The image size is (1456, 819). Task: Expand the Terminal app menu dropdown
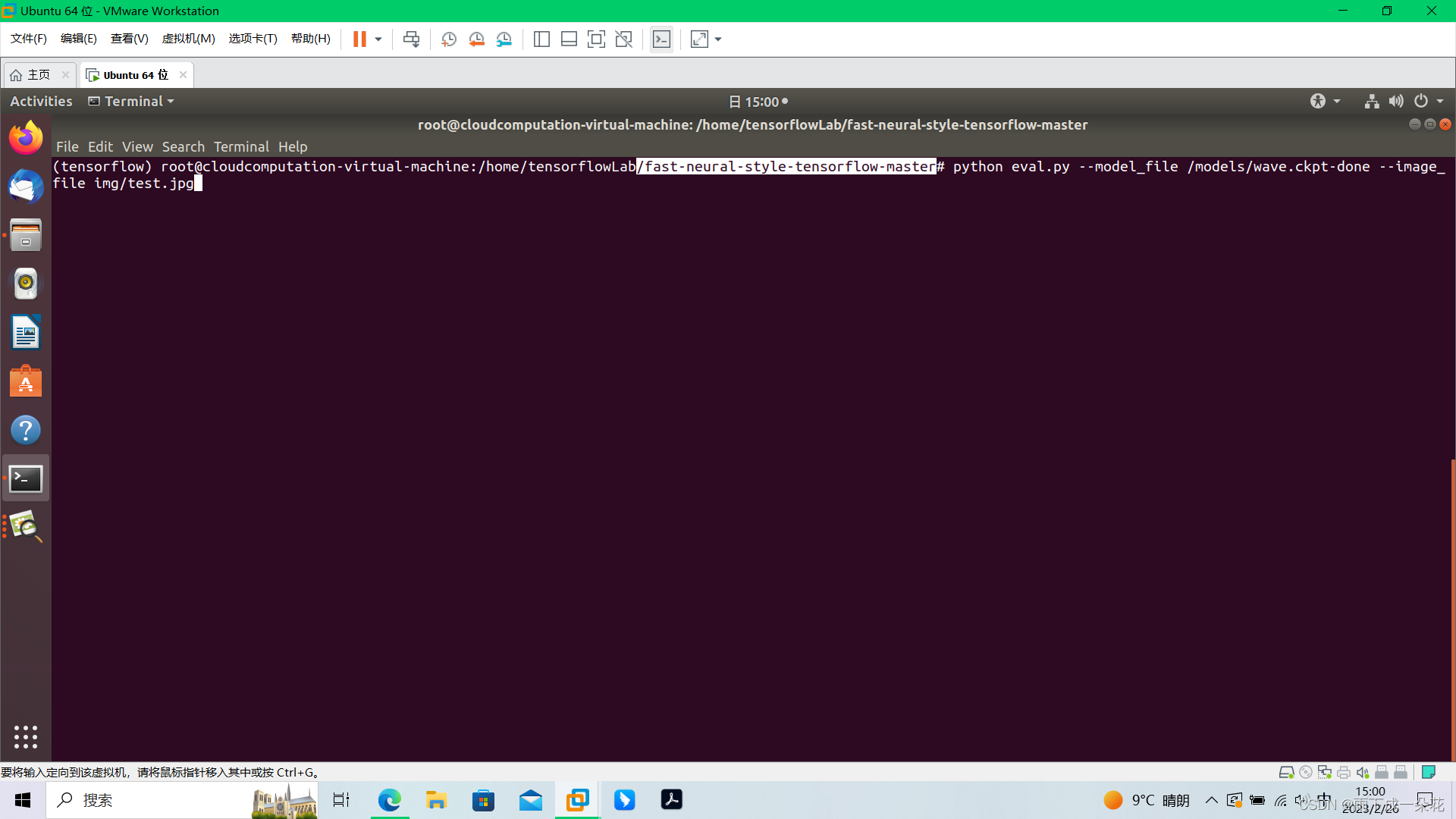pyautogui.click(x=132, y=102)
